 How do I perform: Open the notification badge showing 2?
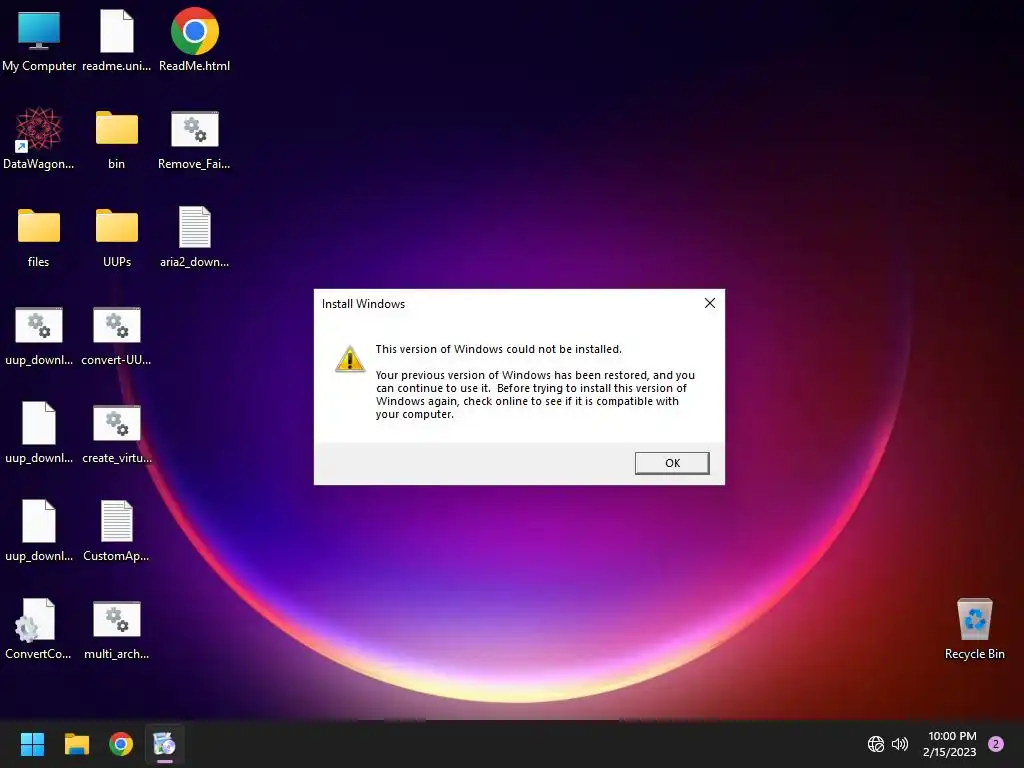coord(996,744)
